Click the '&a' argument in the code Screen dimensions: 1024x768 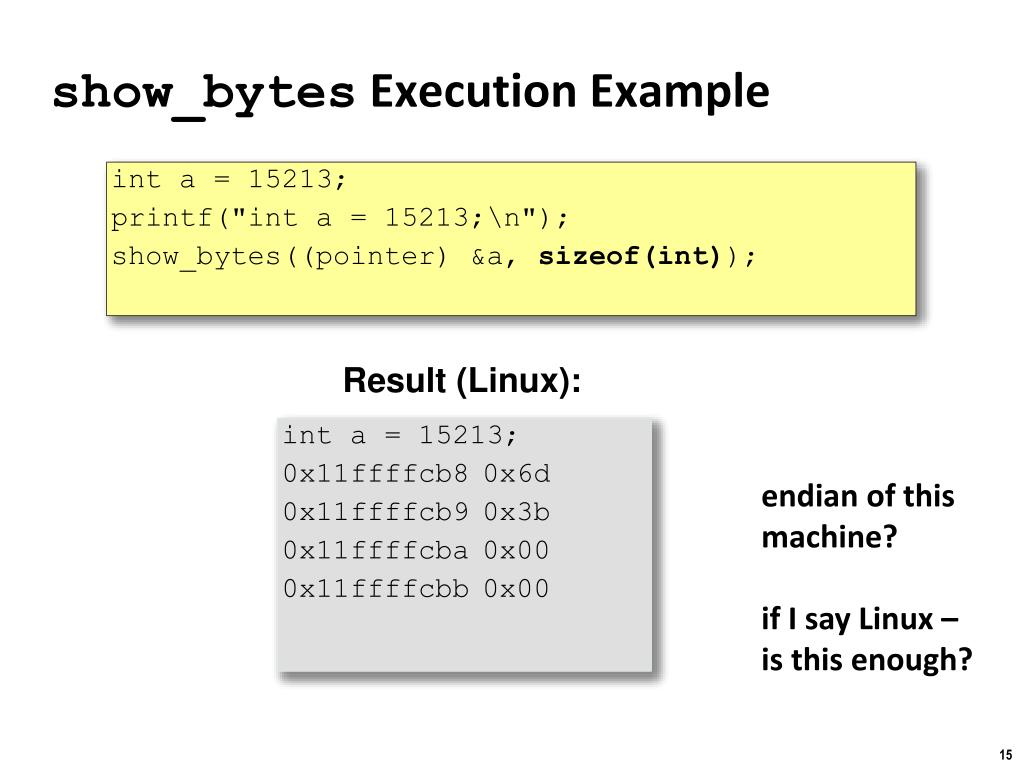coord(487,257)
